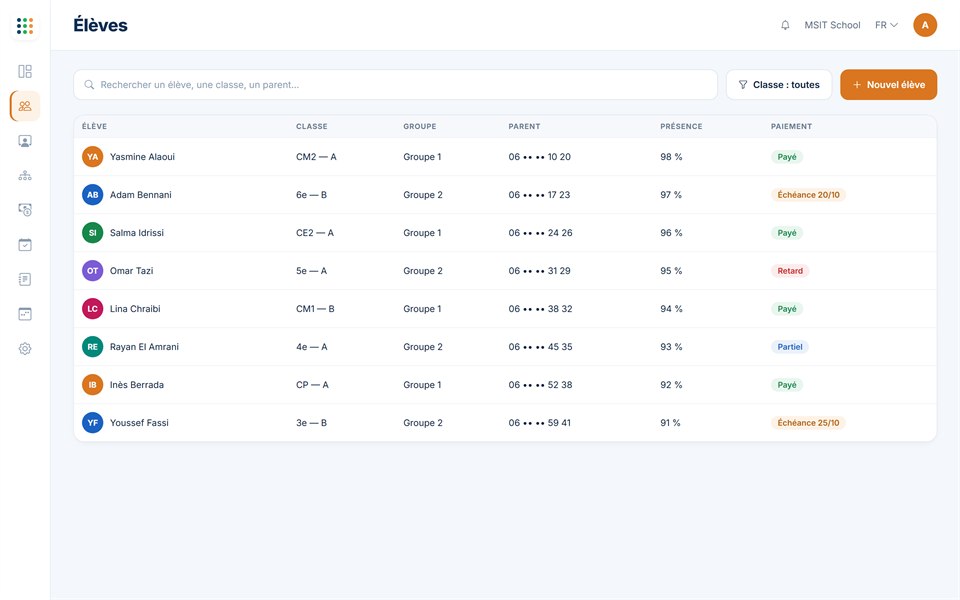
Task: Click the 'Échéance 25/10' payment badge
Action: (x=808, y=422)
